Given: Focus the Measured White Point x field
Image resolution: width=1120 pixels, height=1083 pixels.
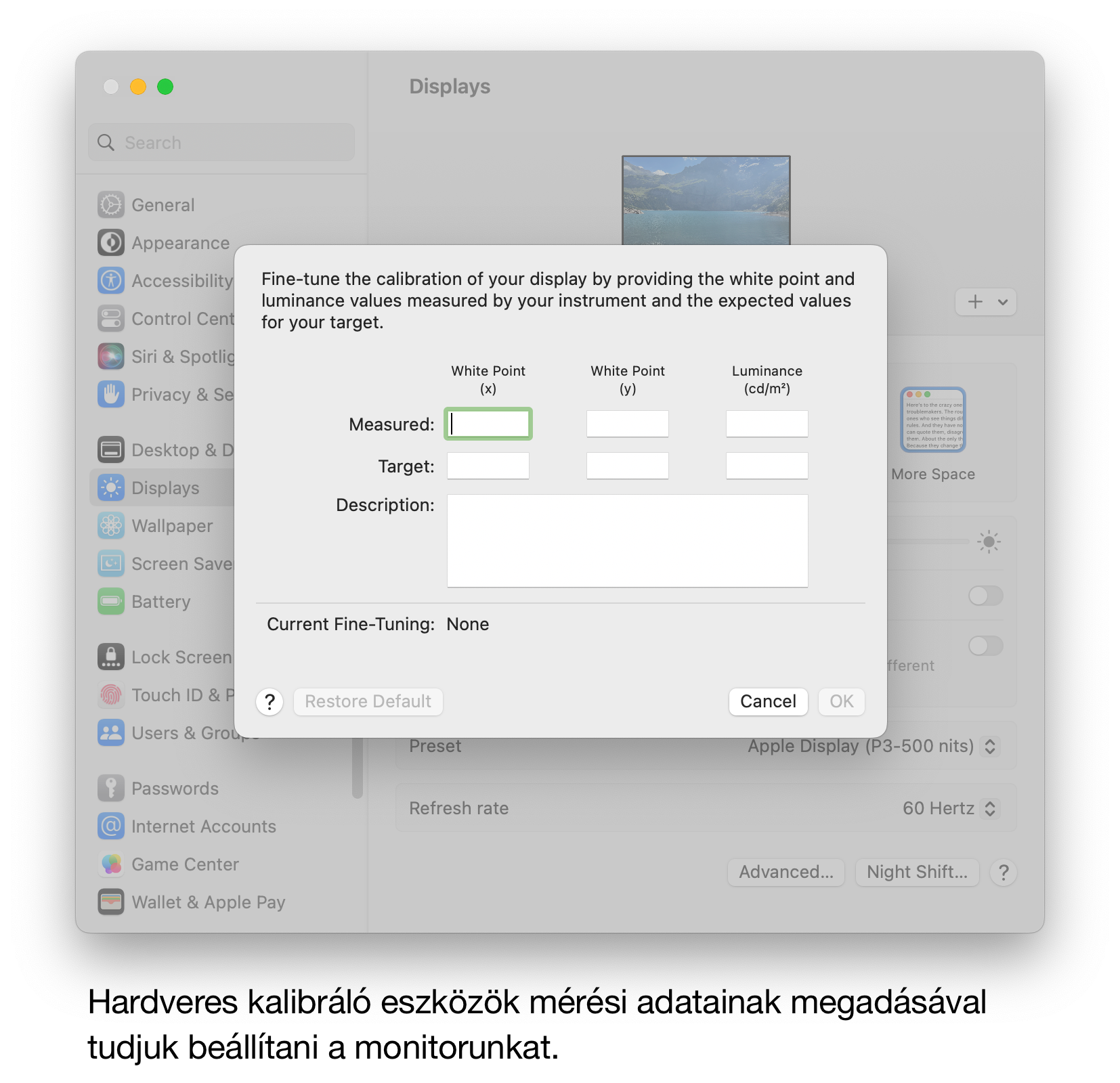Looking at the screenshot, I should pyautogui.click(x=488, y=424).
